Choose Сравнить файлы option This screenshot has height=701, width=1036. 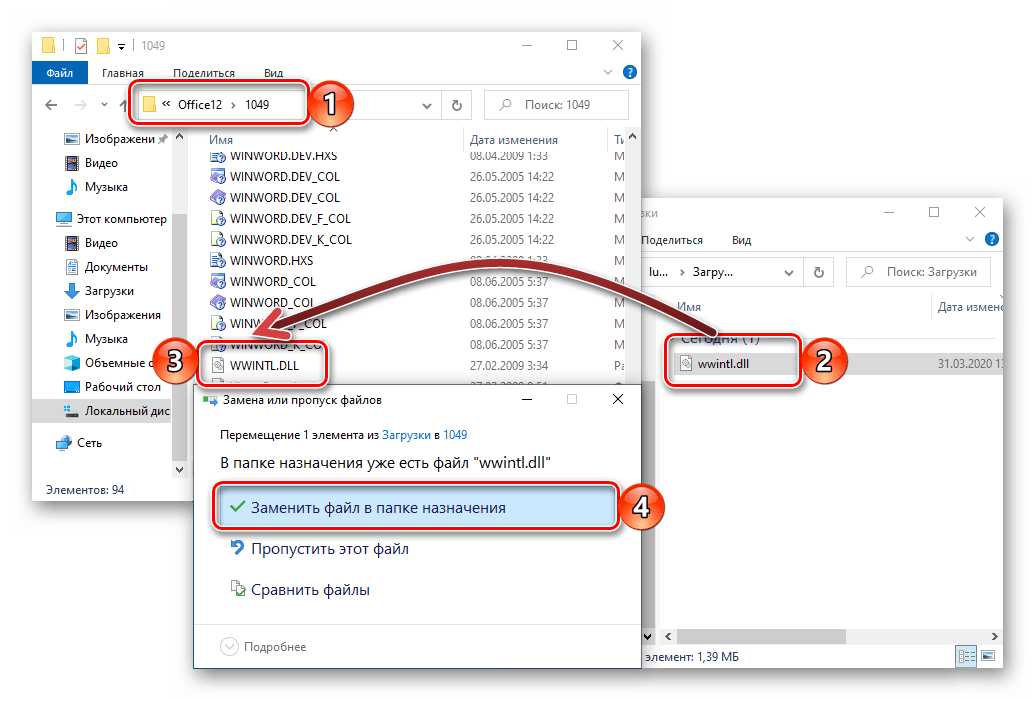pos(300,589)
